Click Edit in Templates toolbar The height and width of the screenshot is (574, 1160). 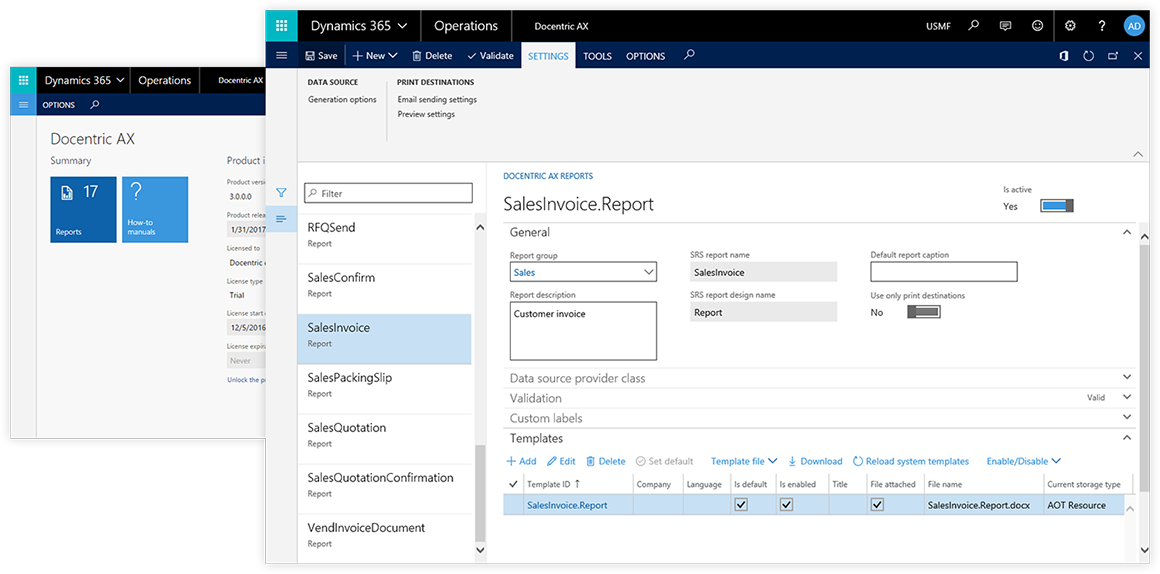(561, 461)
